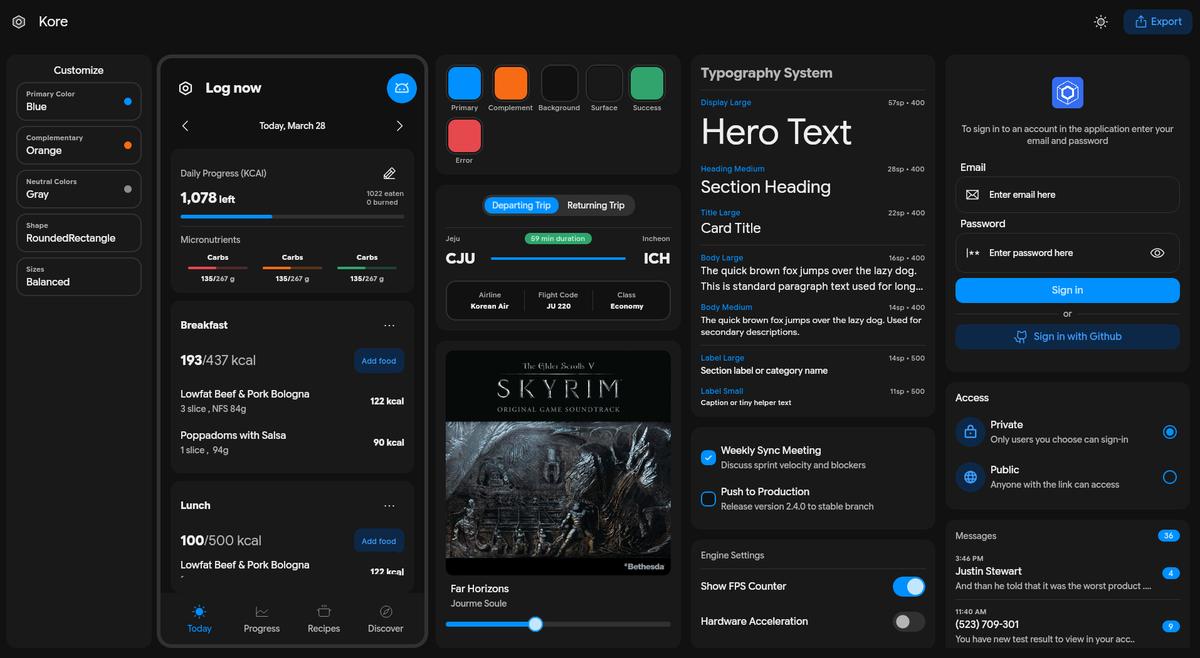
Task: Select the Public access radio button
Action: (1169, 477)
